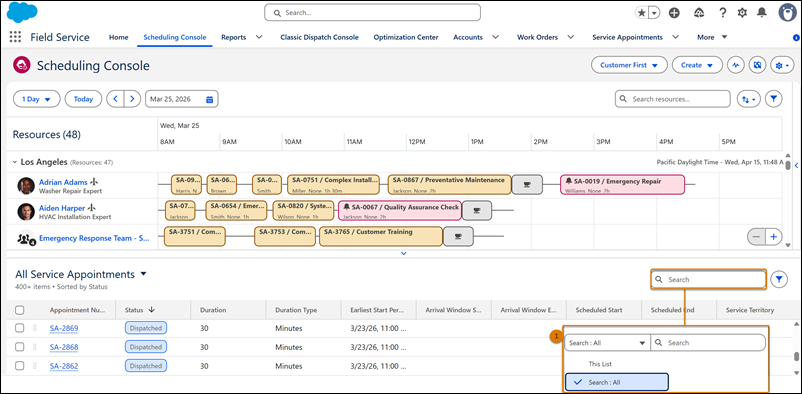Click Emergency Response Team break coffee block
The width and height of the screenshot is (802, 394).
coord(458,236)
